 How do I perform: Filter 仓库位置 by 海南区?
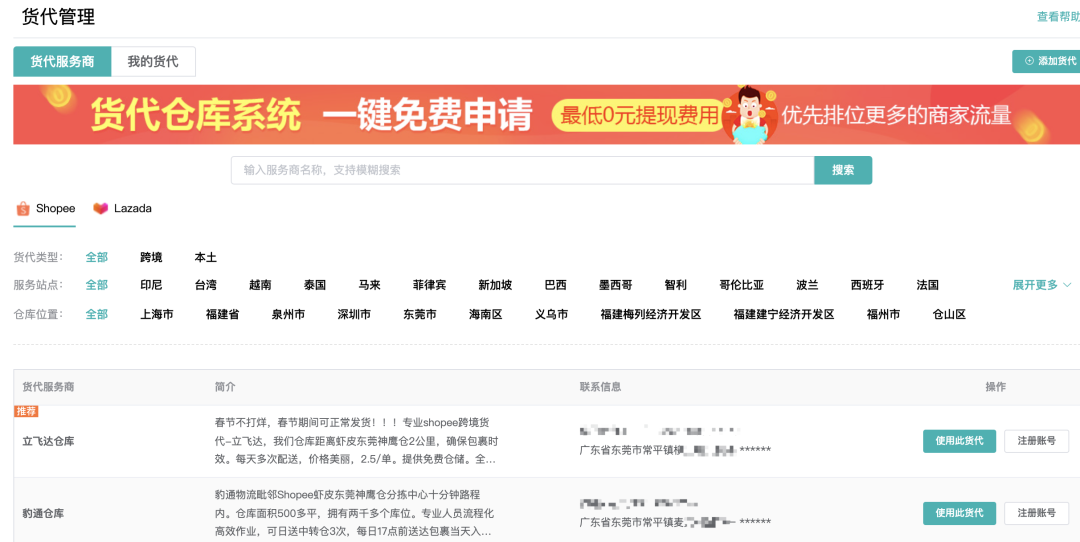point(486,315)
